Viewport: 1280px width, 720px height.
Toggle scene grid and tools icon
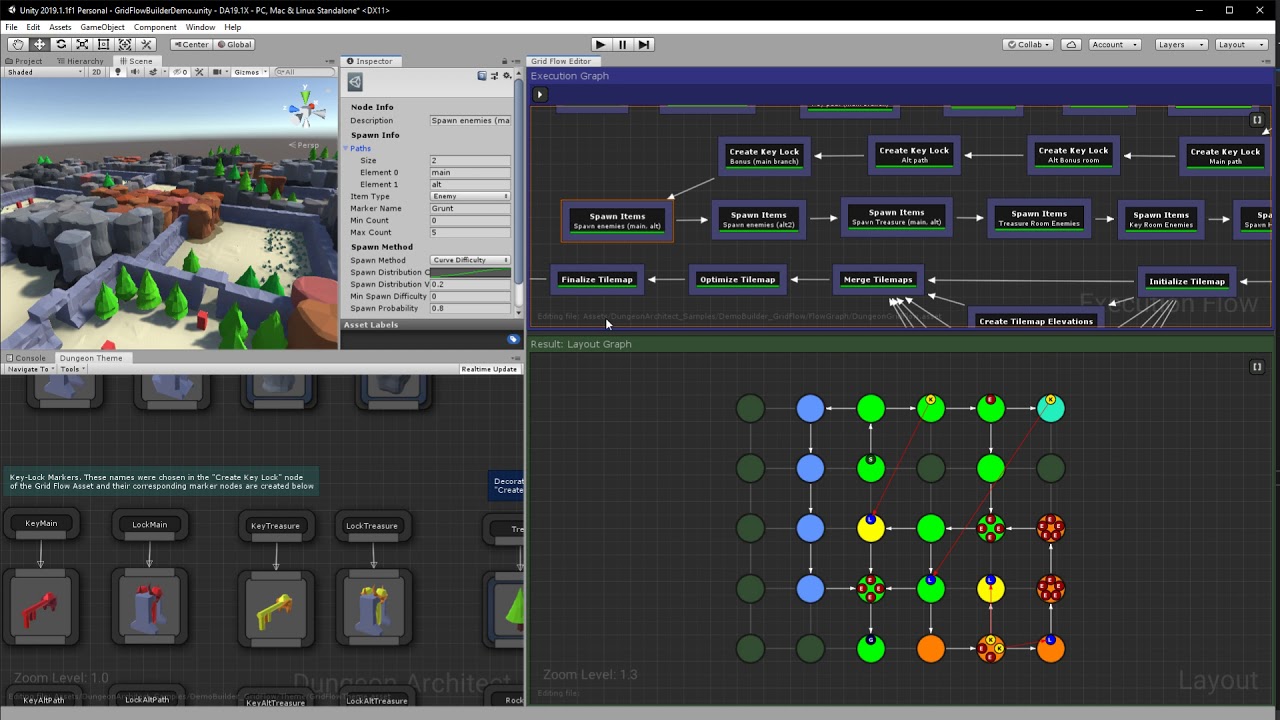(200, 72)
